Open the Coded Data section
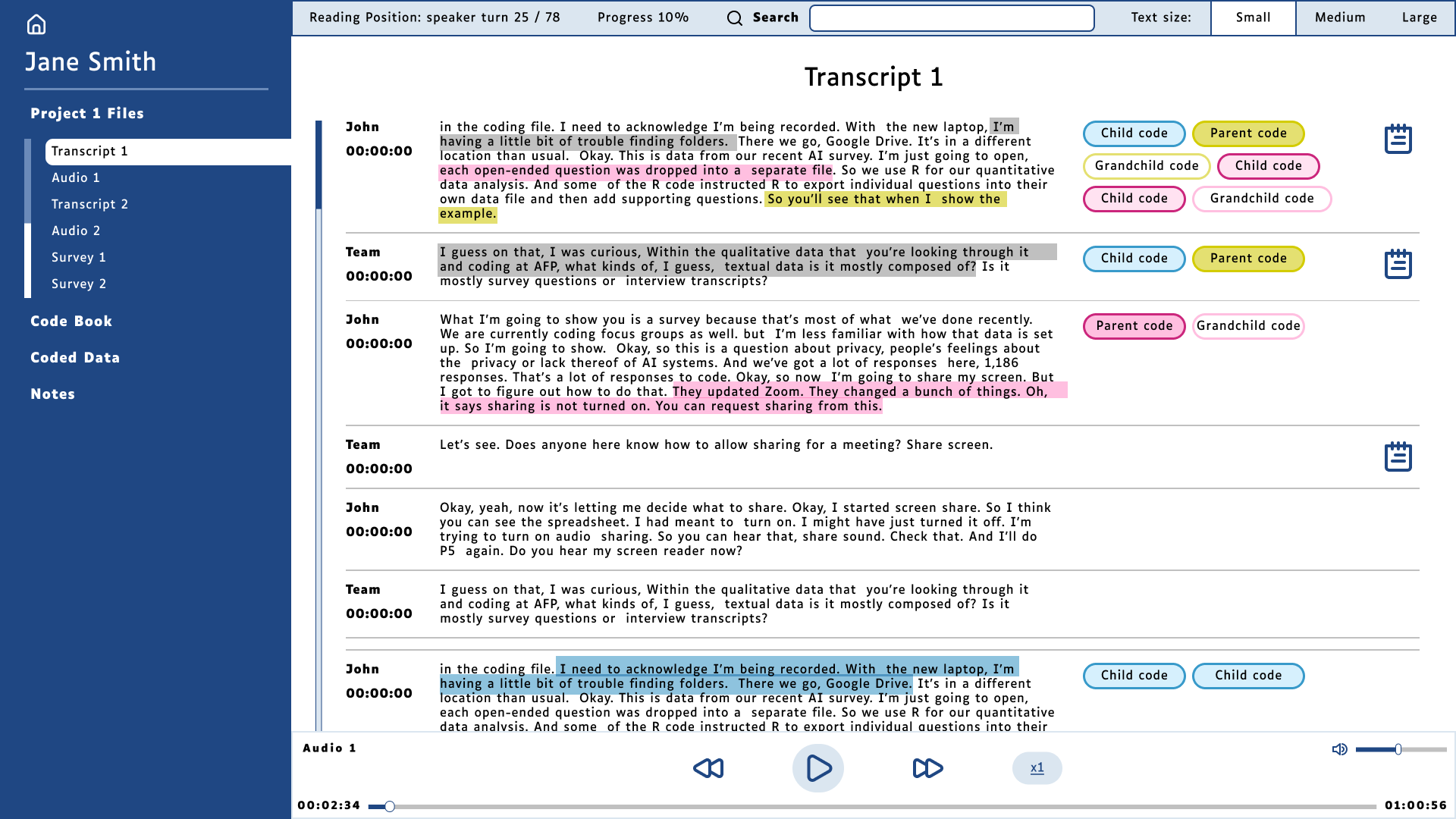1456x819 pixels. (75, 357)
